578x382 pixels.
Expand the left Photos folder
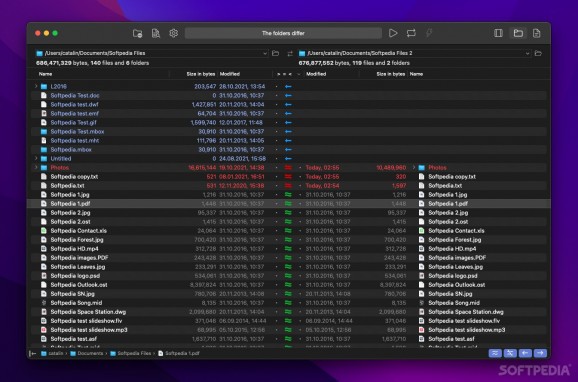(36, 167)
